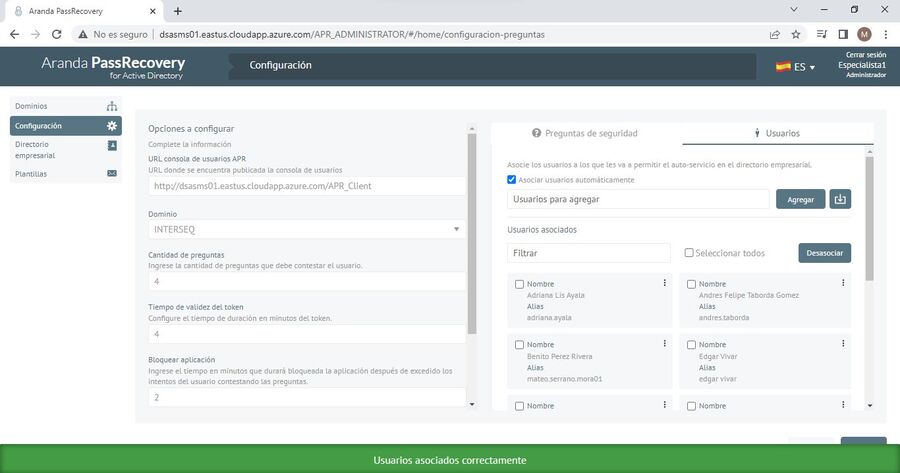This screenshot has height=473, width=900.
Task: Open the ES language dropdown arrow
Action: pos(812,68)
